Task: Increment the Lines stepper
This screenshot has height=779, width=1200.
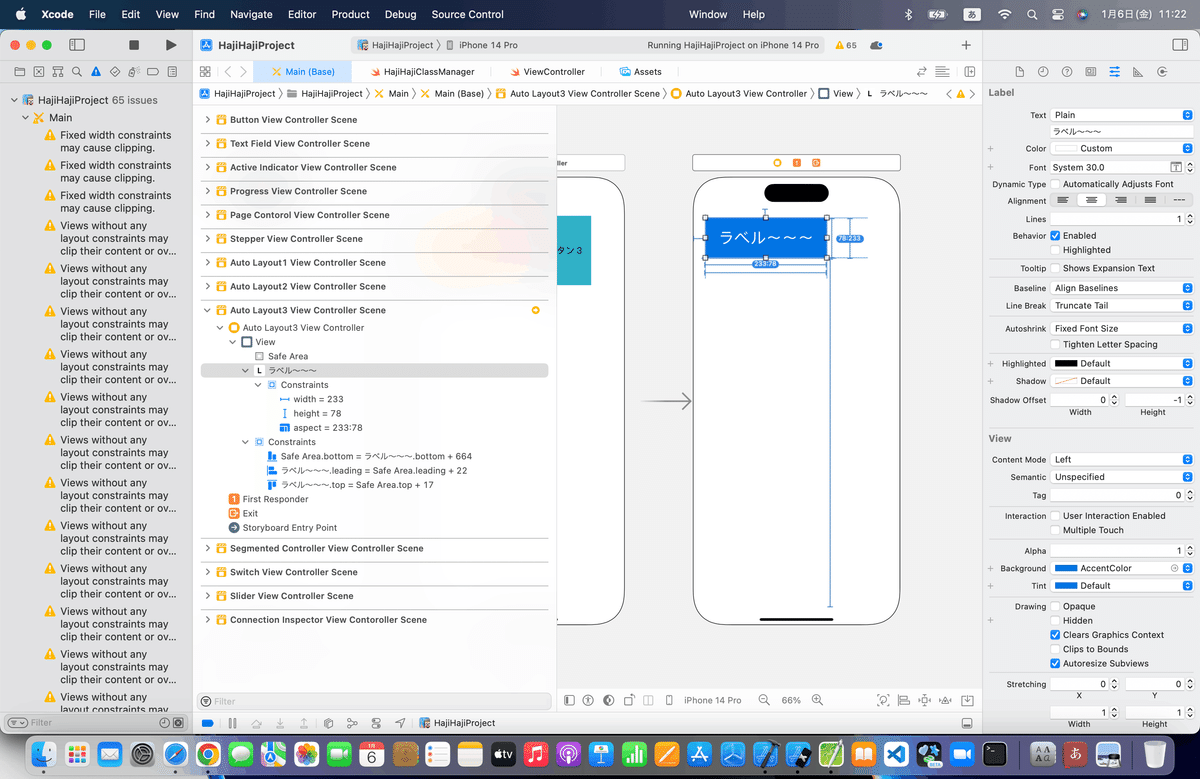Action: click(x=1189, y=216)
